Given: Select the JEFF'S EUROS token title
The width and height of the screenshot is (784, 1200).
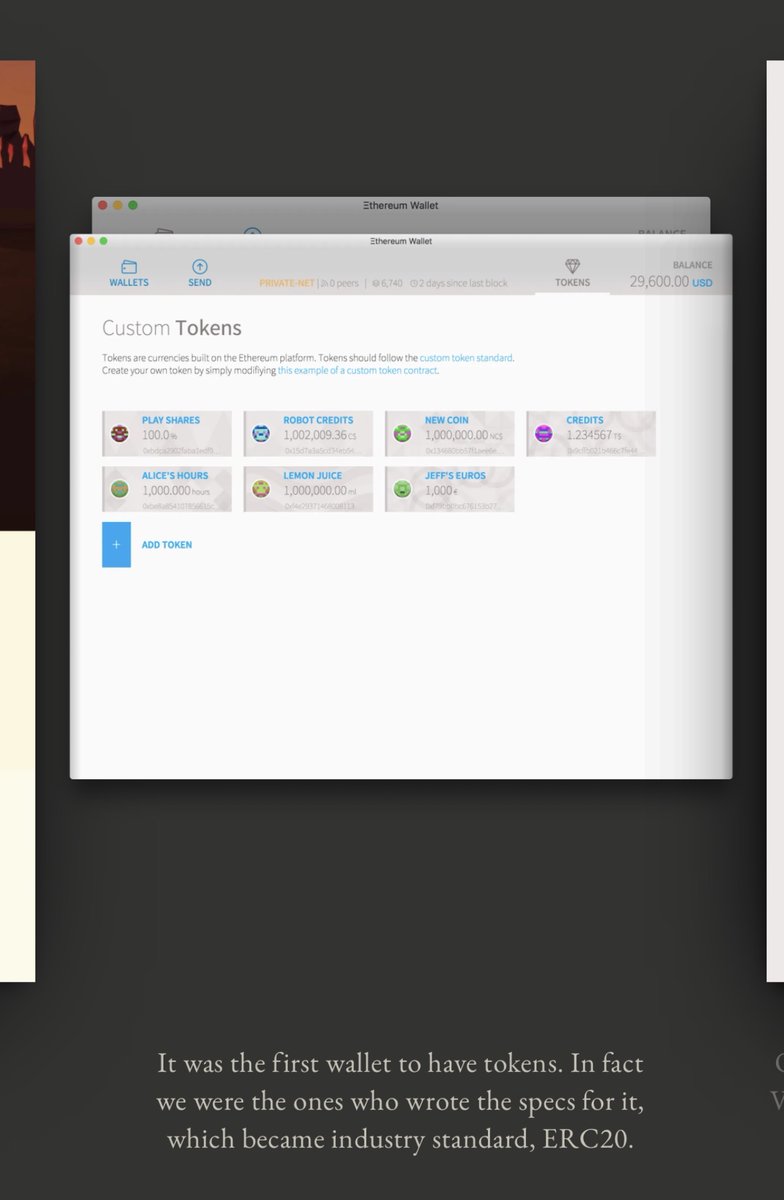Looking at the screenshot, I should (x=455, y=476).
